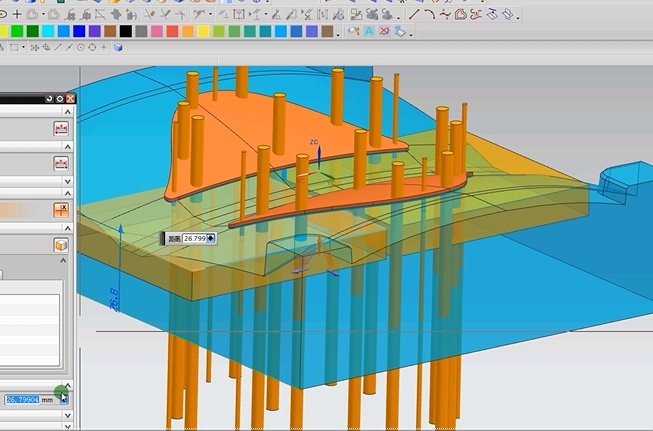This screenshot has width=653, height=431.
Task: Click the blue-and-yellow shape icon left of letter A
Action: 354,31
